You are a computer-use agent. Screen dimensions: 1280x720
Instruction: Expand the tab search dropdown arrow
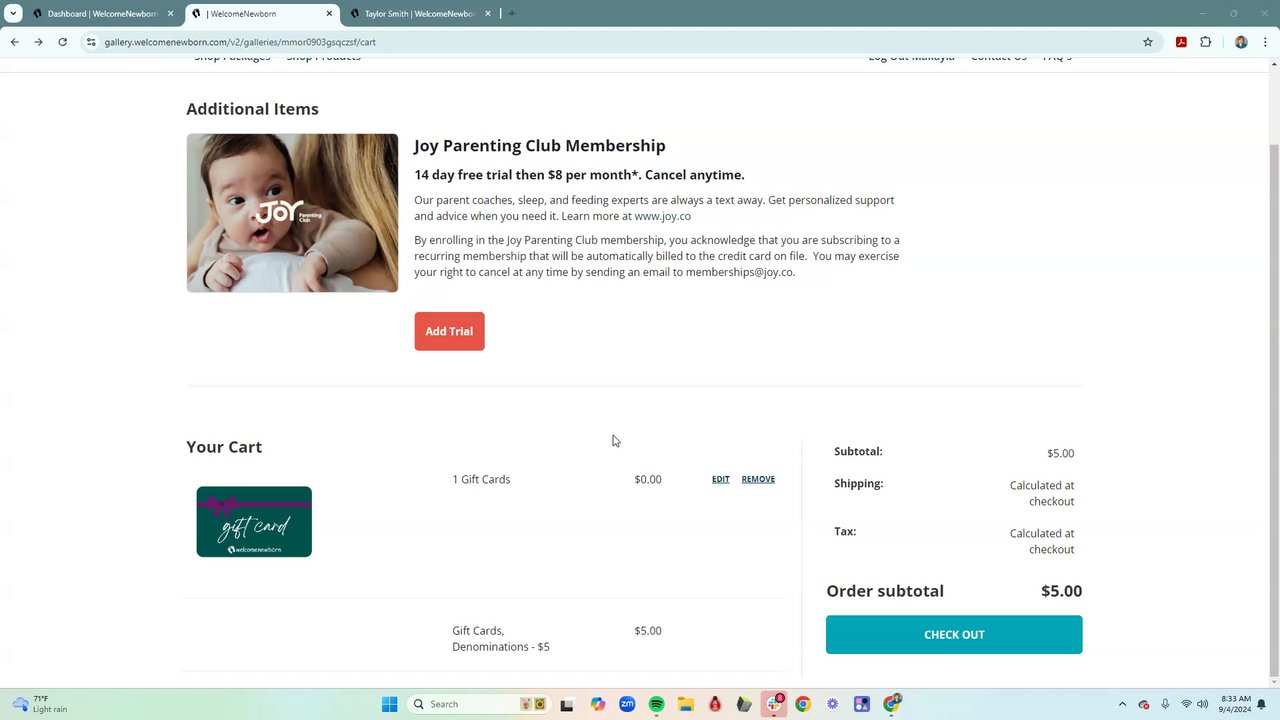tap(13, 14)
